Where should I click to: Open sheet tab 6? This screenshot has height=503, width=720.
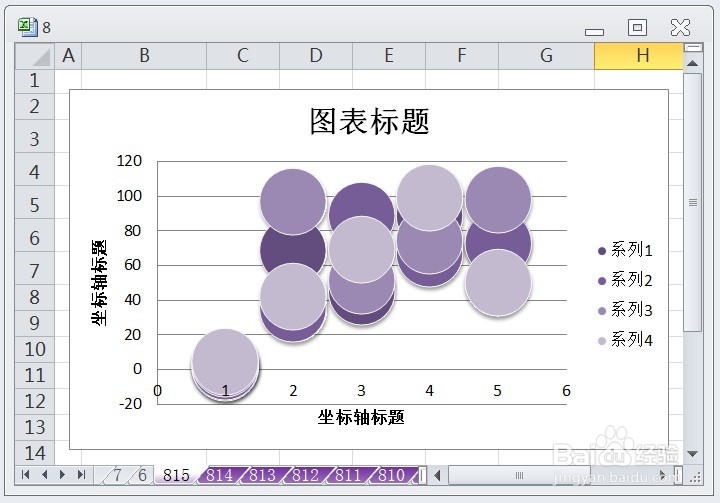pyautogui.click(x=142, y=475)
